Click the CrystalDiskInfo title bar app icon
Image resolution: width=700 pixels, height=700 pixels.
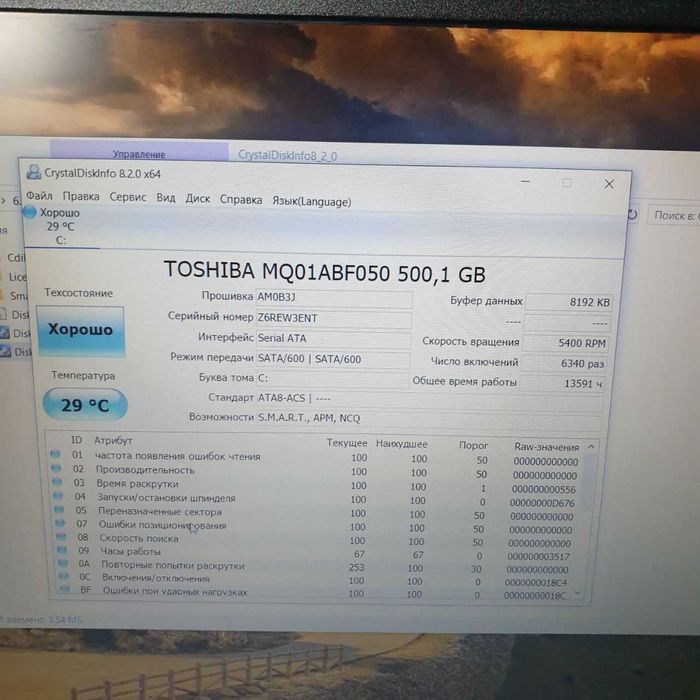click(33, 172)
